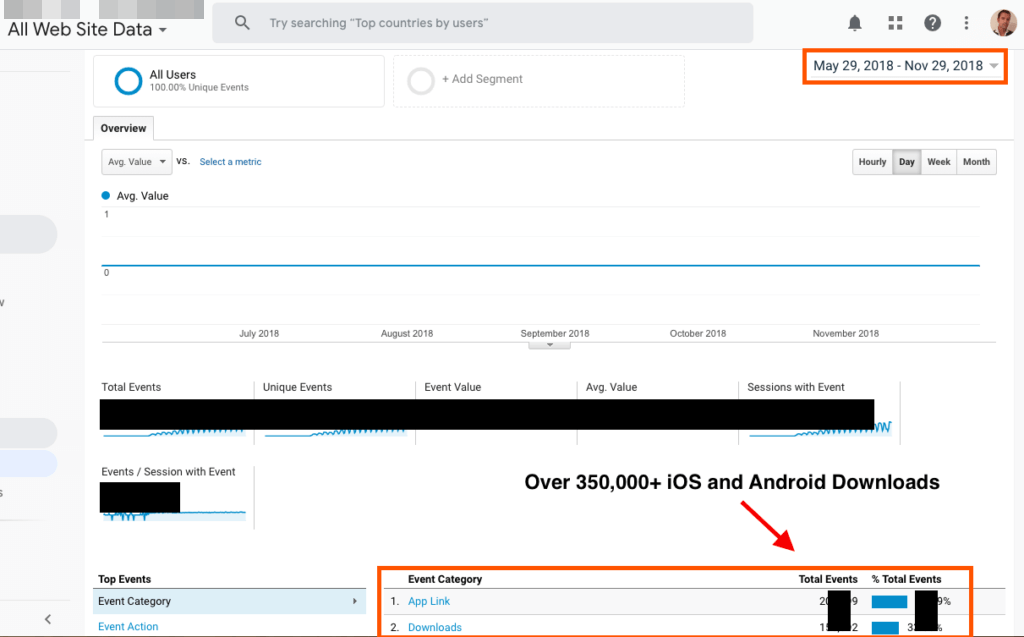1024x637 pixels.
Task: Open the App Link event category
Action: click(x=429, y=601)
